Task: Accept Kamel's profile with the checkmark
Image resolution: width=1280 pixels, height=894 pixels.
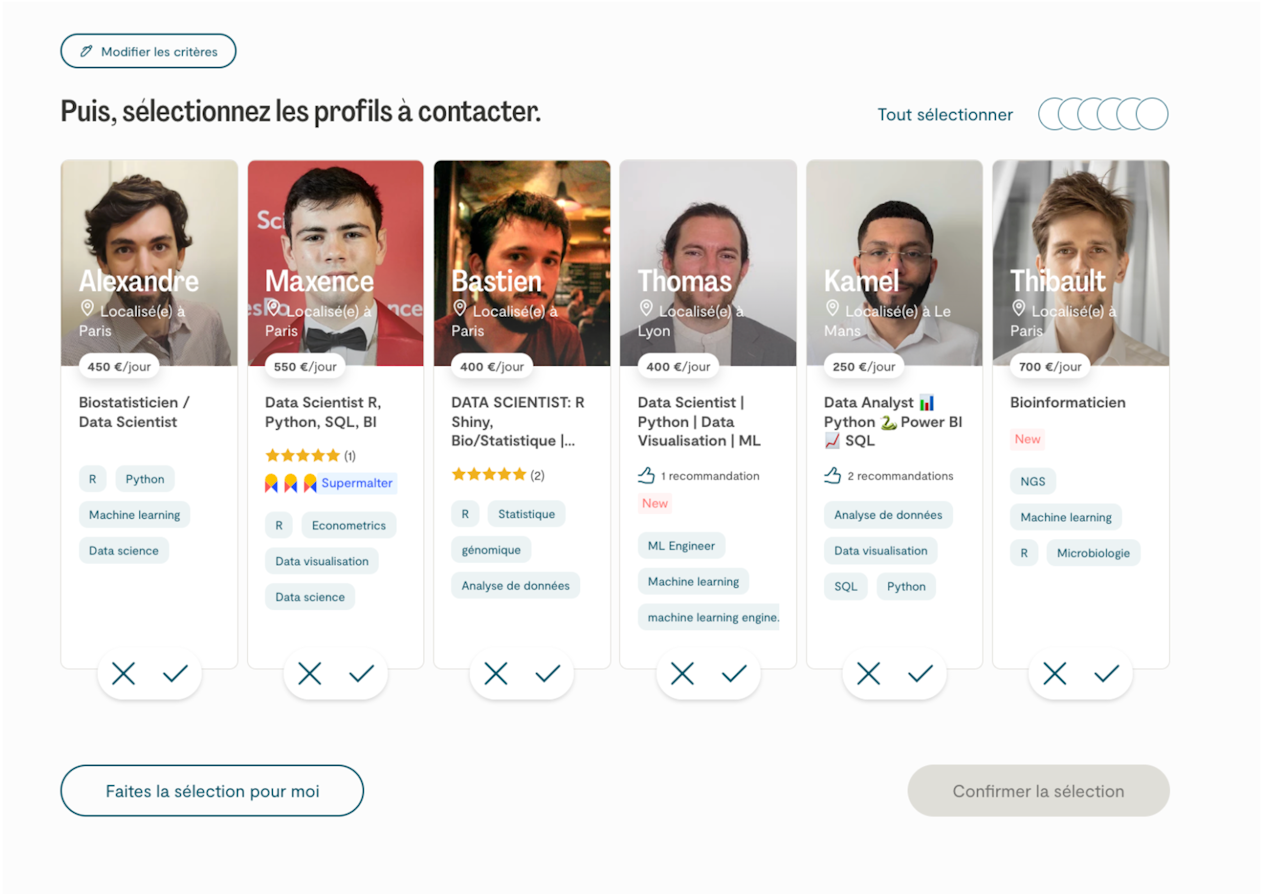Action: click(920, 674)
